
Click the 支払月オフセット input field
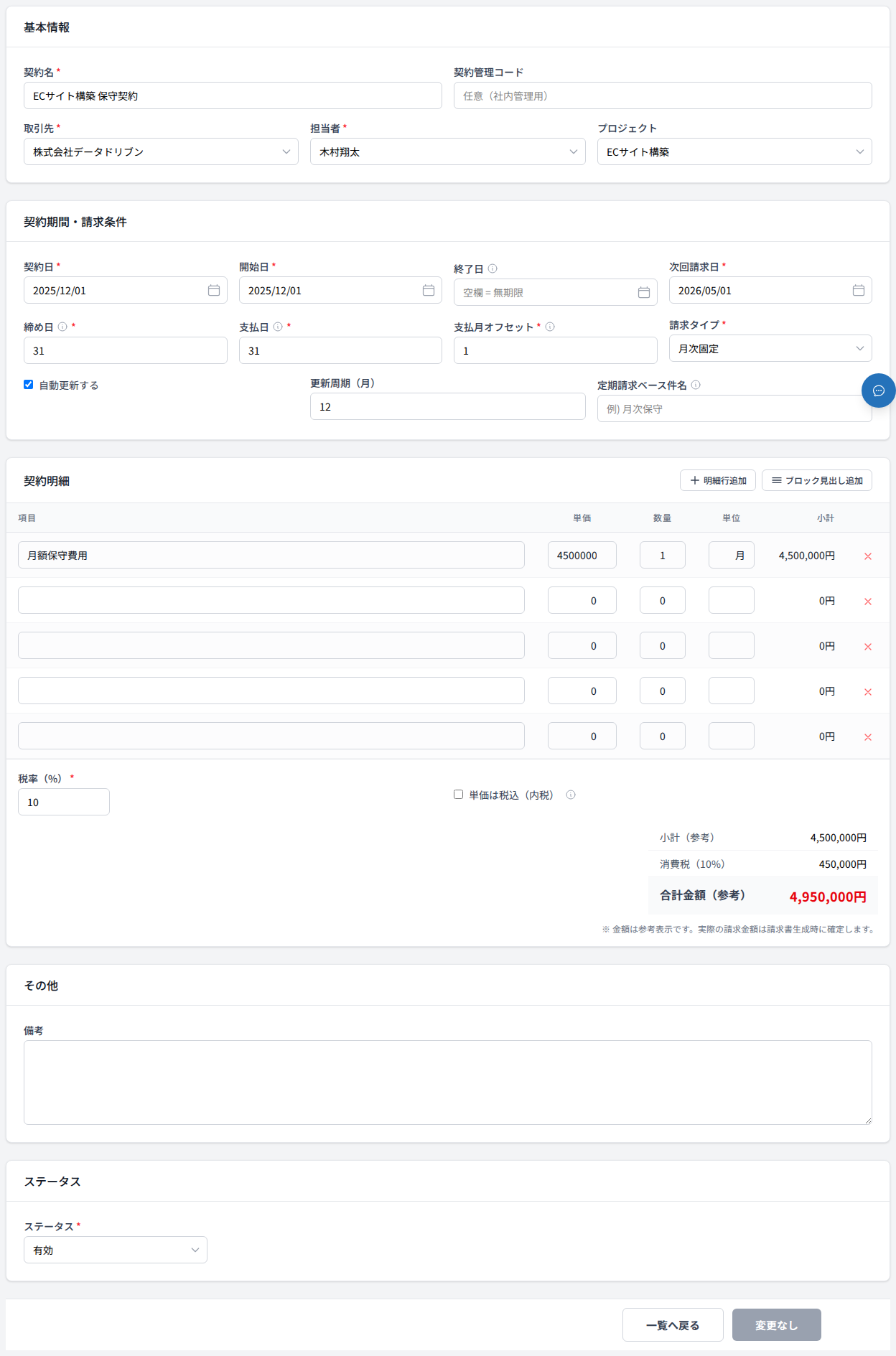click(x=556, y=350)
